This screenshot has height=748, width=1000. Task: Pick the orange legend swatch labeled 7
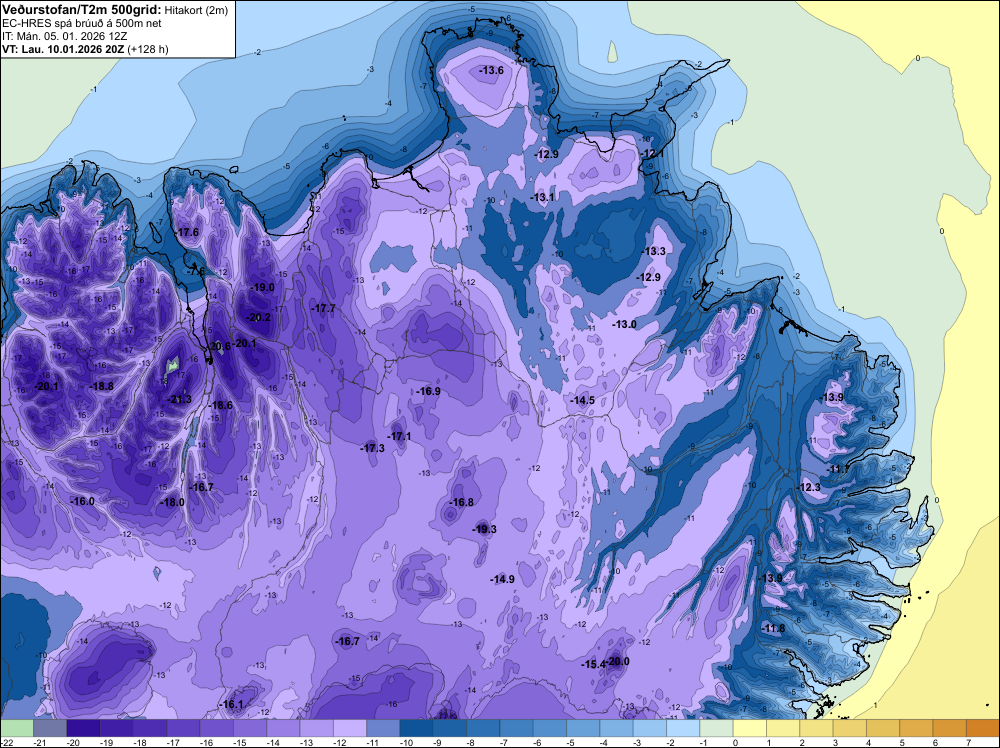point(983,728)
